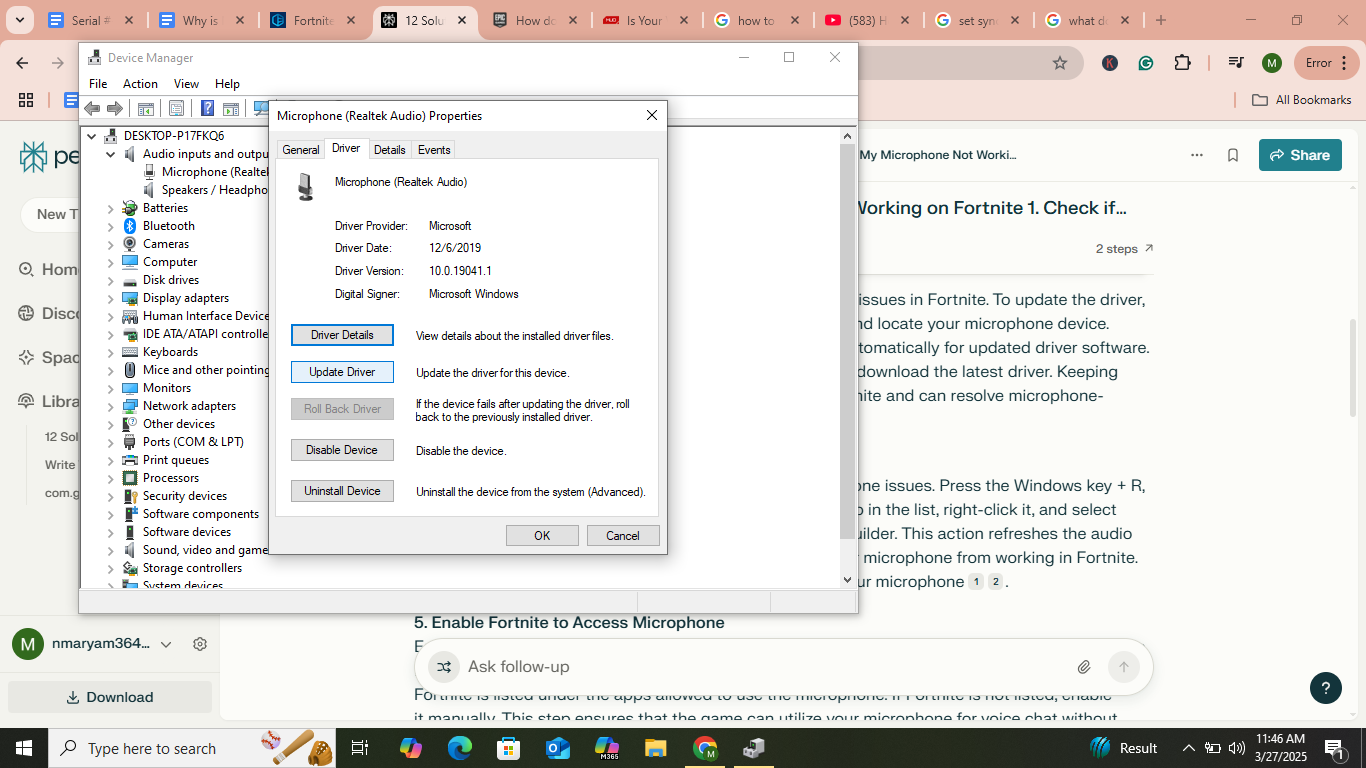The width and height of the screenshot is (1366, 768).
Task: Click Perplexity Share button
Action: 1300,155
